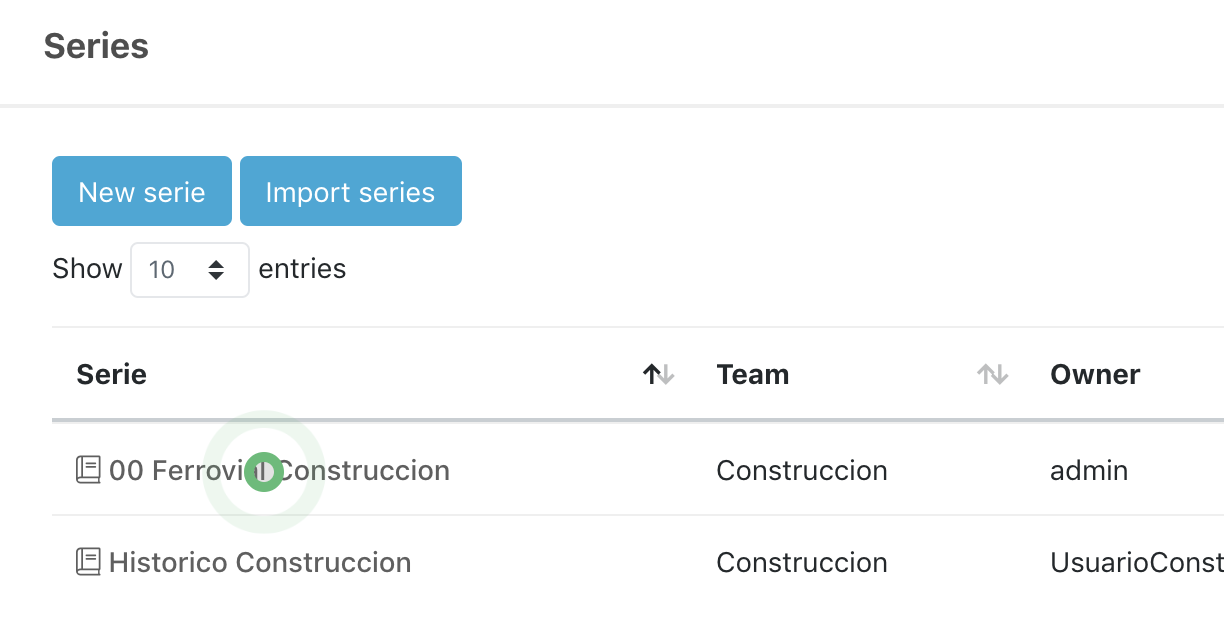Click book icon beside Historico Construccion
Viewport: 1224px width, 640px height.
point(89,562)
